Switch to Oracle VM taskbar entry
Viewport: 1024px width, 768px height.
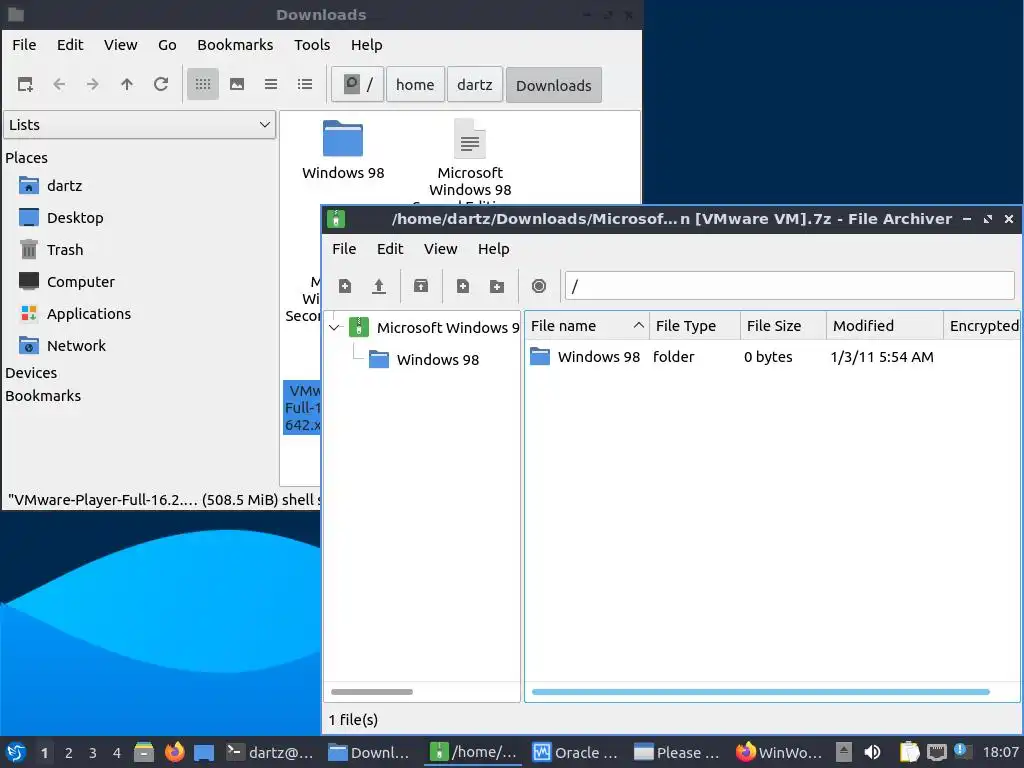[x=575, y=753]
